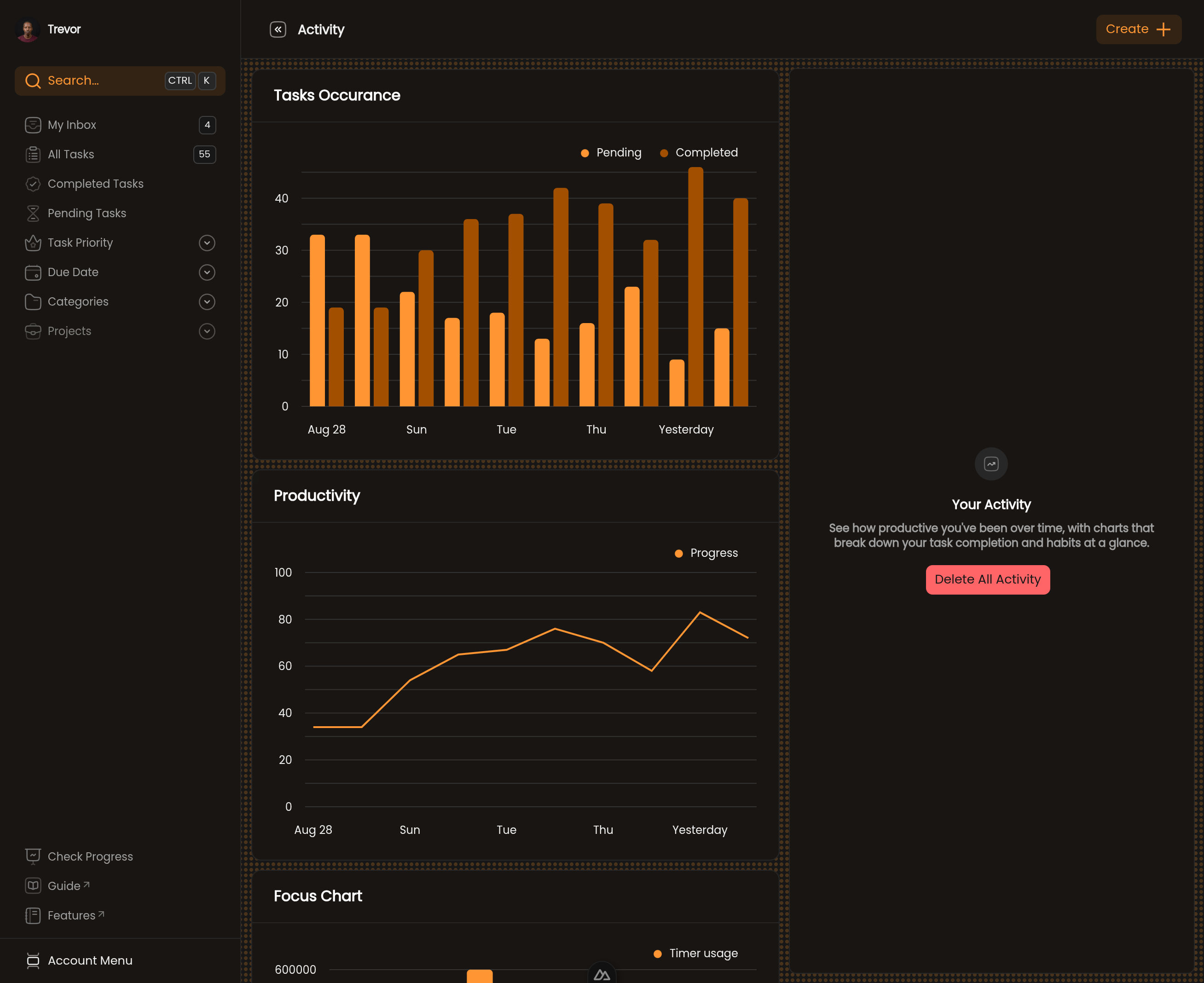Collapse sidebar with double-chevron icon
The height and width of the screenshot is (983, 1204).
(x=278, y=29)
